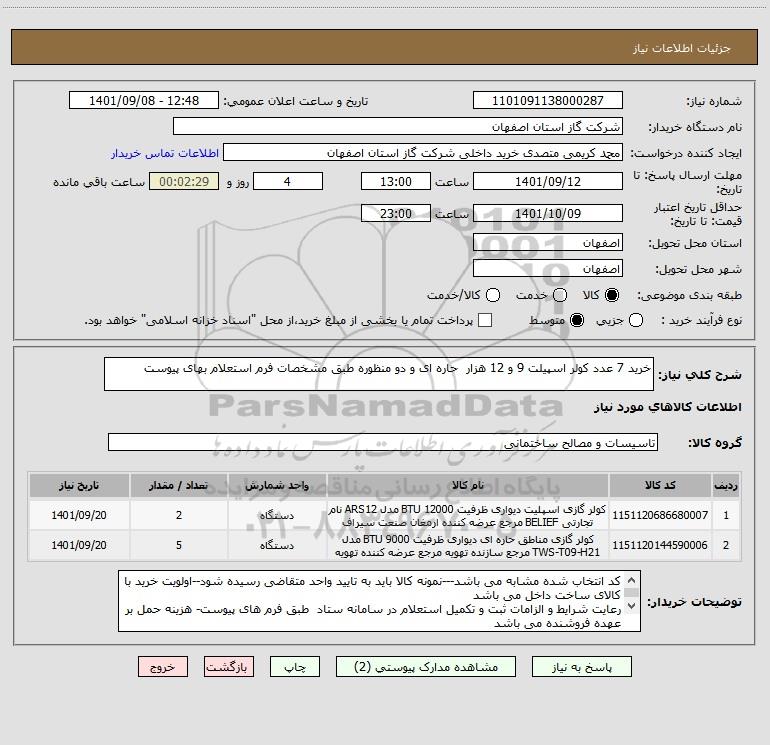Screen dimensions: 770x745
Task: Click the خروج exit button
Action: tap(163, 667)
